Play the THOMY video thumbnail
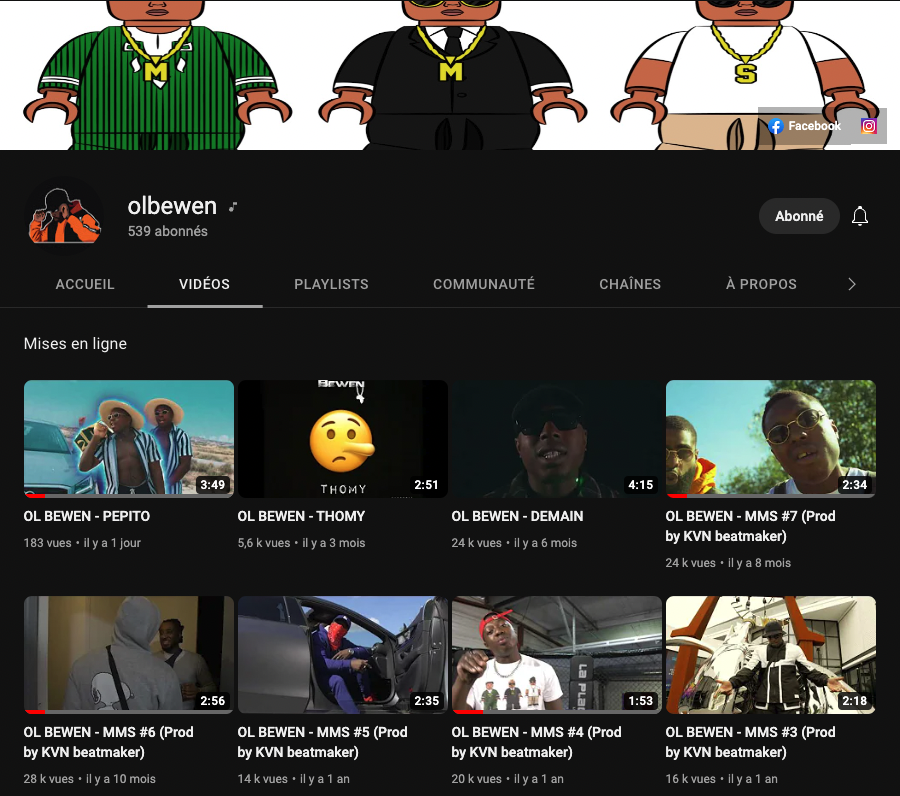This screenshot has height=796, width=900. tap(342, 438)
